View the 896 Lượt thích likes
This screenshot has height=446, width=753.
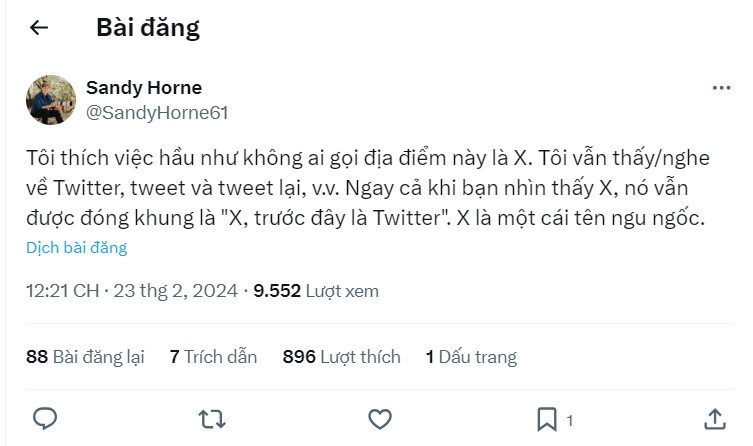point(341,357)
